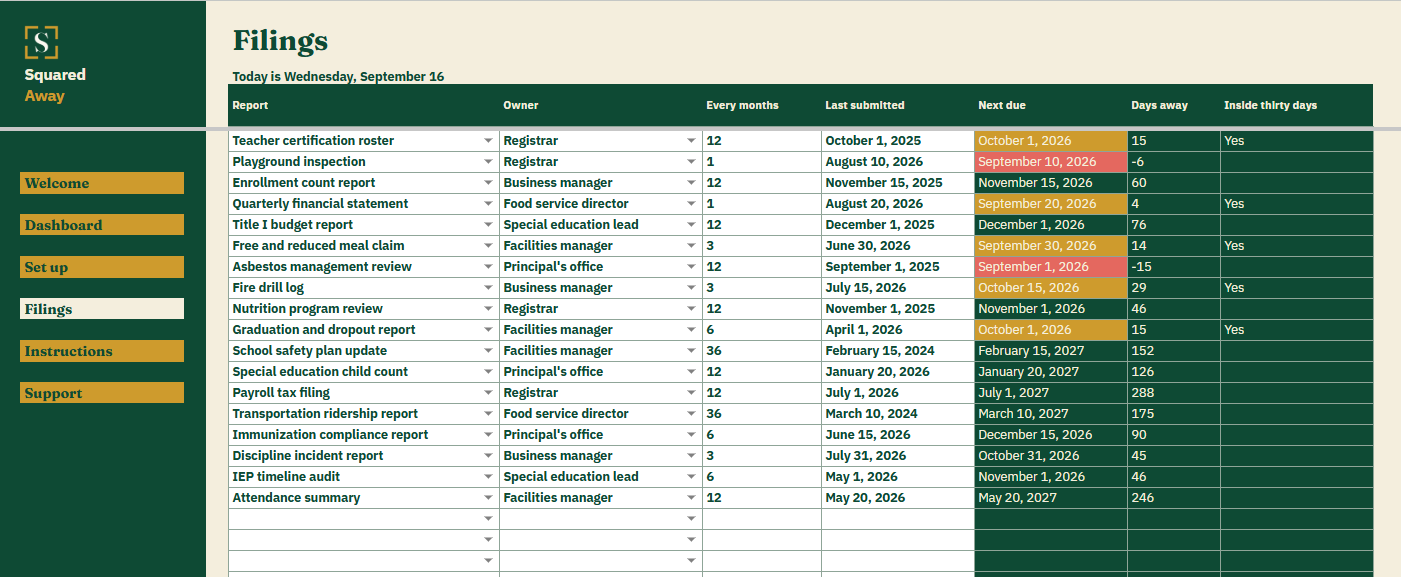Select Immunization compliance report cell
This screenshot has height=577, width=1401.
click(x=364, y=435)
